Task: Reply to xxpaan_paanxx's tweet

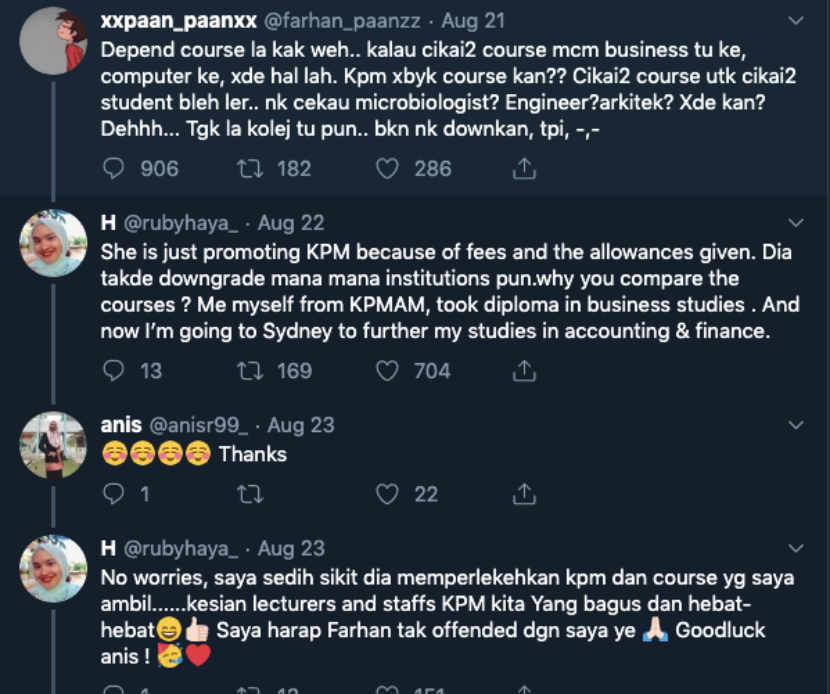Action: tap(115, 169)
